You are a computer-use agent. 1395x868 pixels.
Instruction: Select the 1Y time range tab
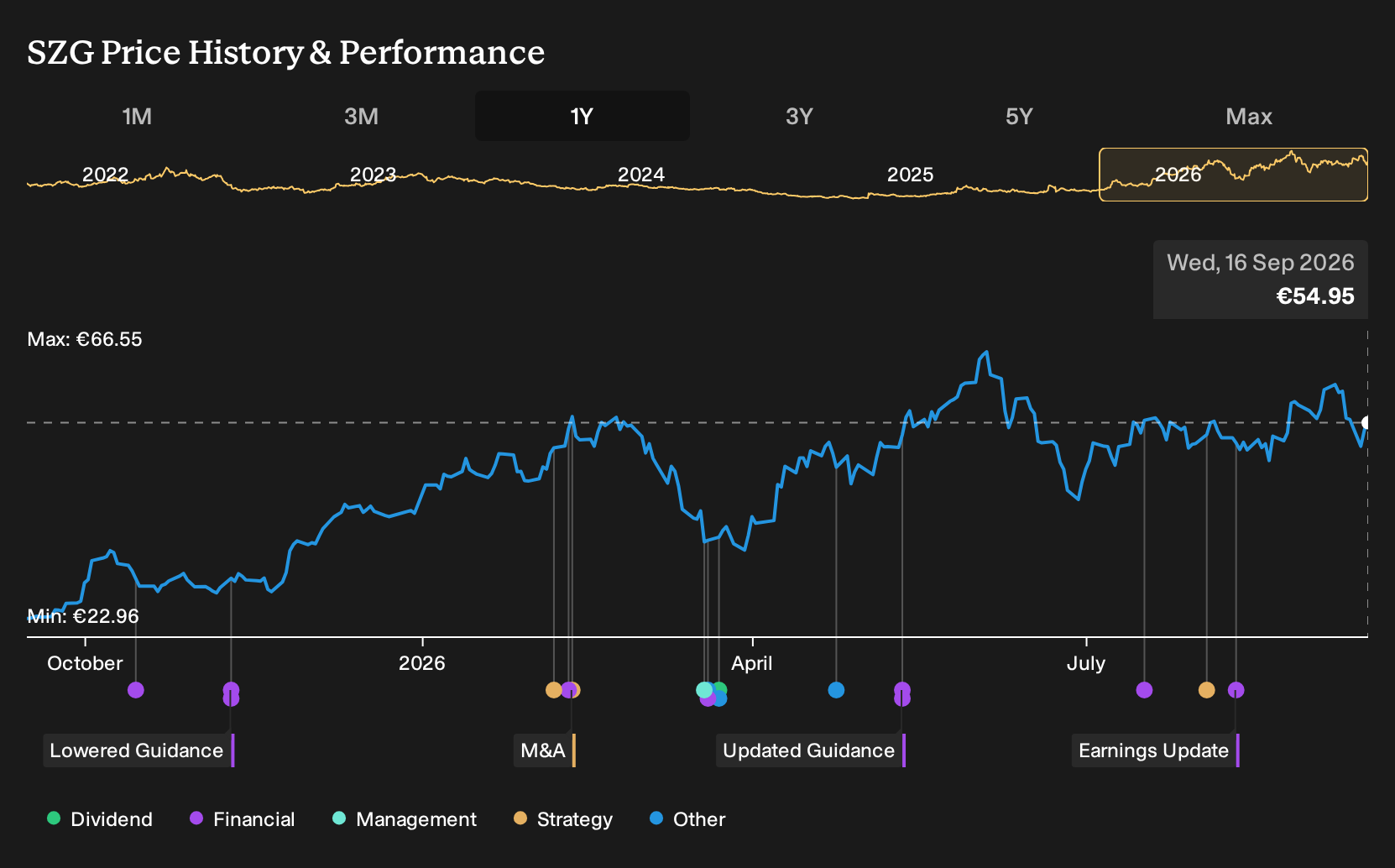(x=583, y=116)
